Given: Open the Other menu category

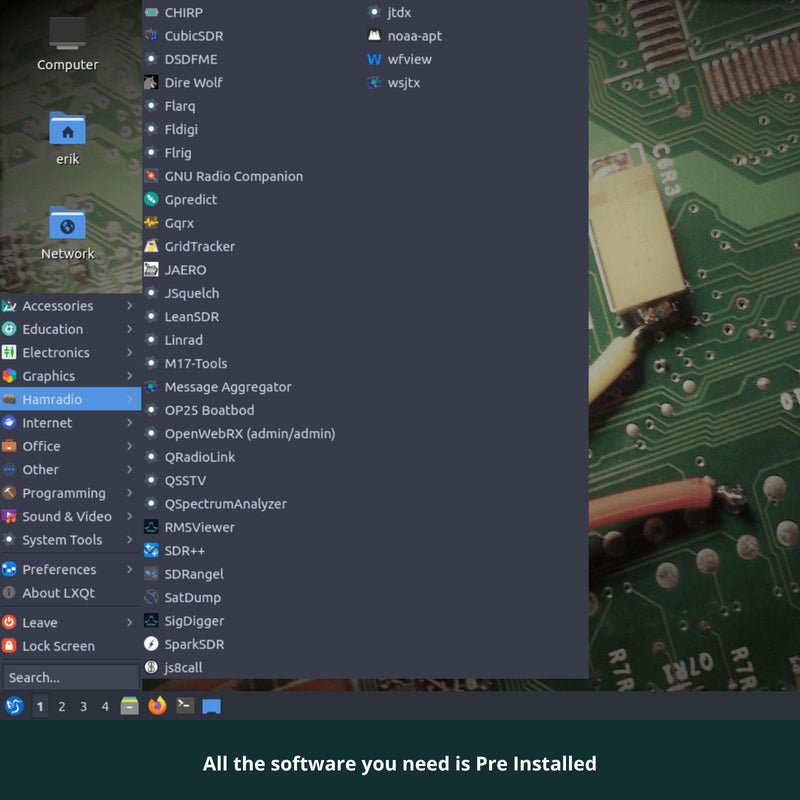Looking at the screenshot, I should point(70,469).
